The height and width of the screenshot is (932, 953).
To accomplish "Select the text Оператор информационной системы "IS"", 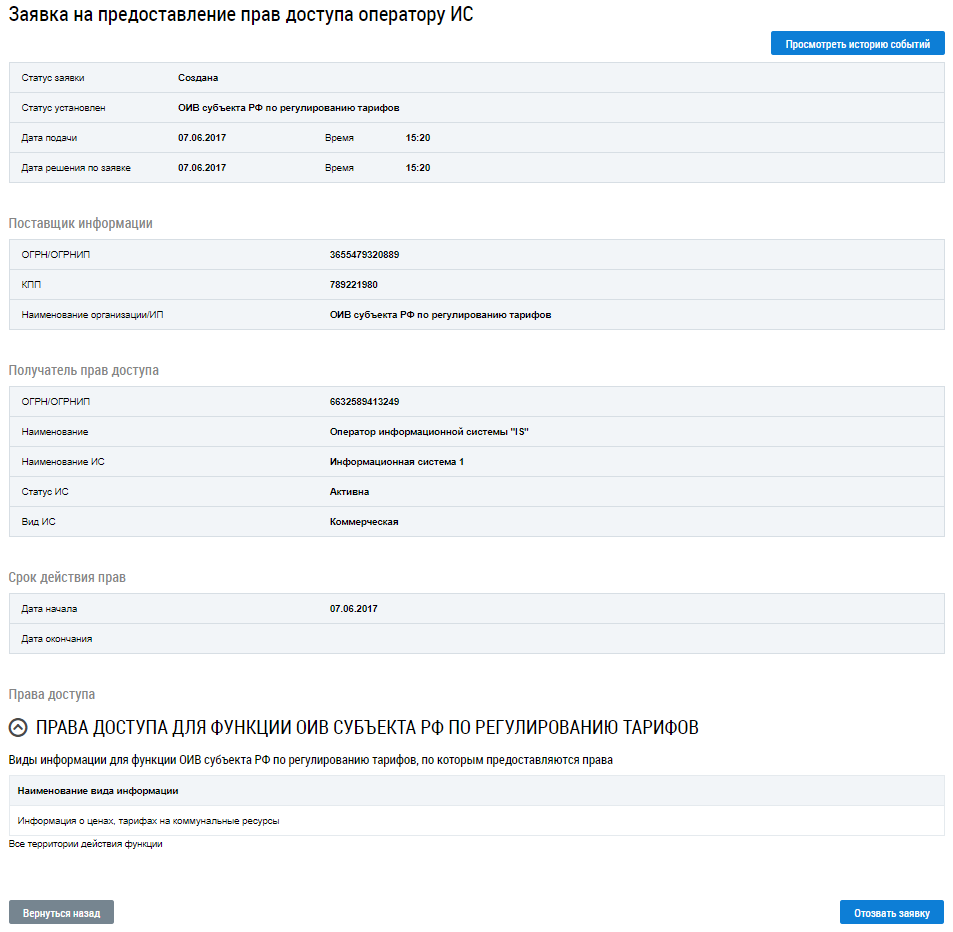I will pos(429,432).
